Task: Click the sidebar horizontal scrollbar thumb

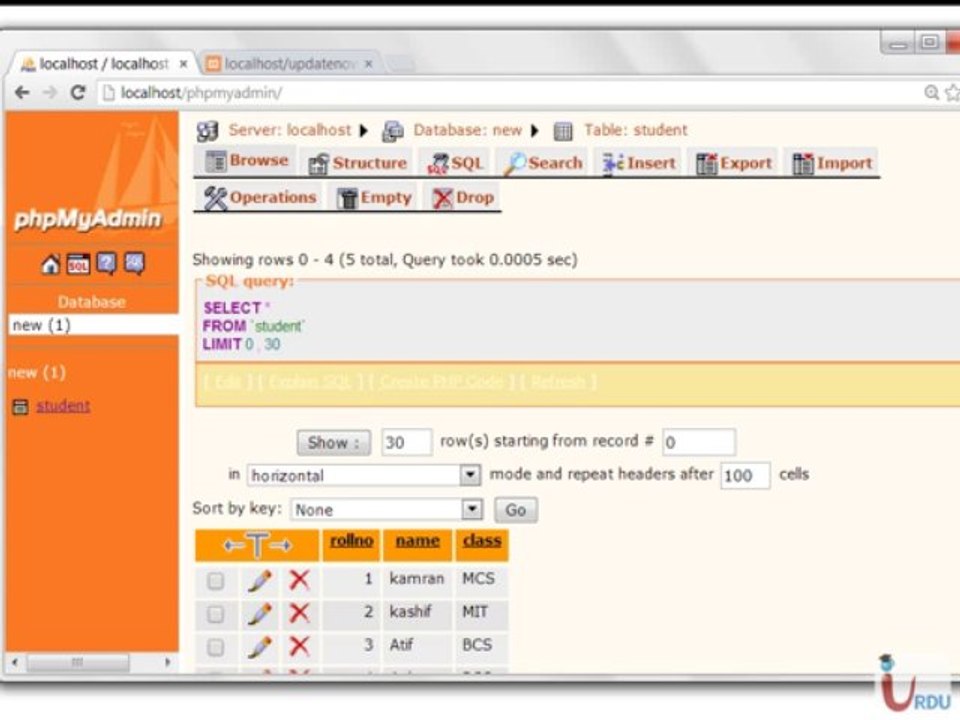Action: click(x=78, y=662)
